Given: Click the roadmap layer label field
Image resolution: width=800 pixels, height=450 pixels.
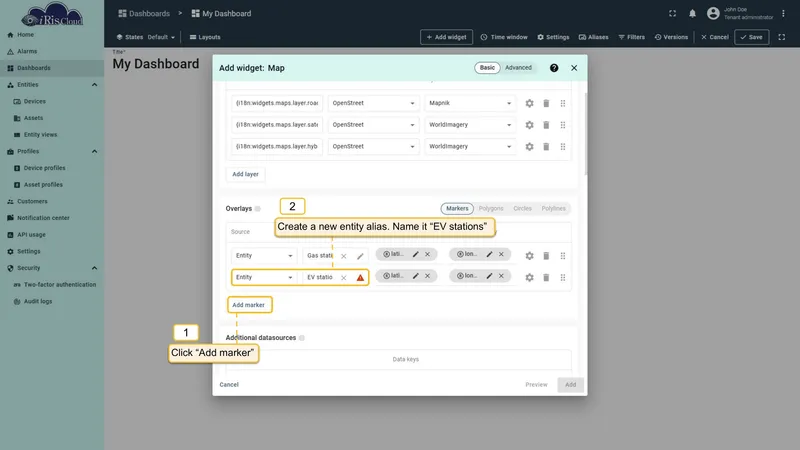Looking at the screenshot, I should point(277,103).
